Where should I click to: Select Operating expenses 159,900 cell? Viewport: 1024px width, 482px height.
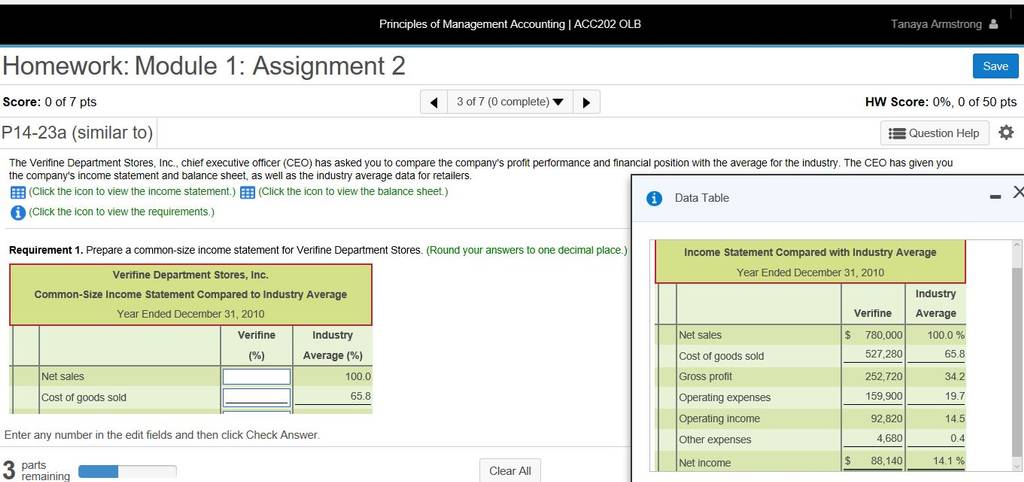click(x=873, y=398)
